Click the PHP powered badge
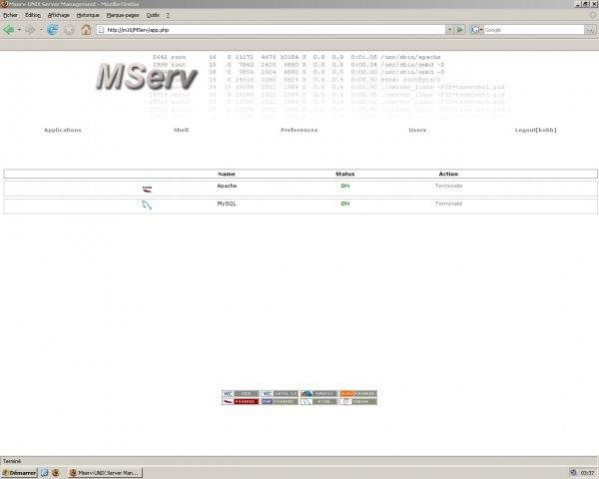This screenshot has width=599, height=479. pyautogui.click(x=280, y=401)
